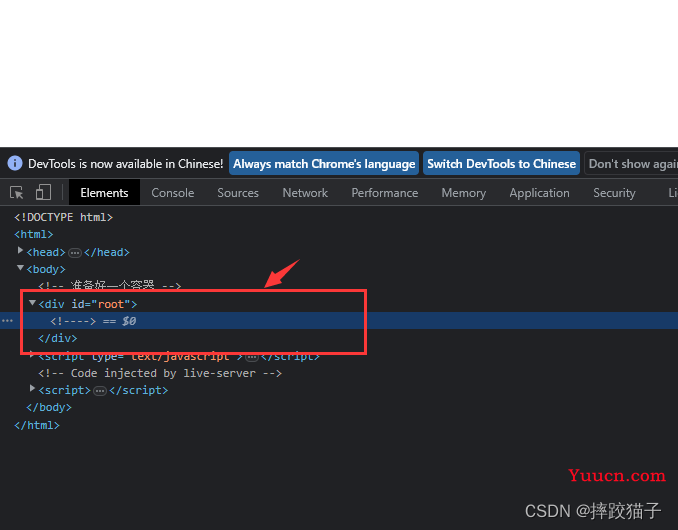This screenshot has height=530, width=678.
Task: Expand ellipsis badge in last script tag
Action: pos(100,391)
